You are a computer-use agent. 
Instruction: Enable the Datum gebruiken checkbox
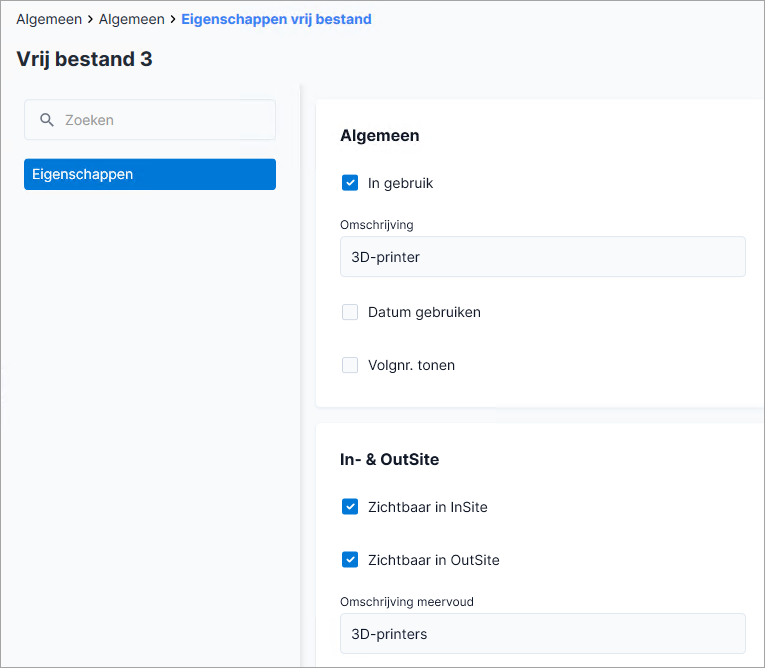click(350, 312)
